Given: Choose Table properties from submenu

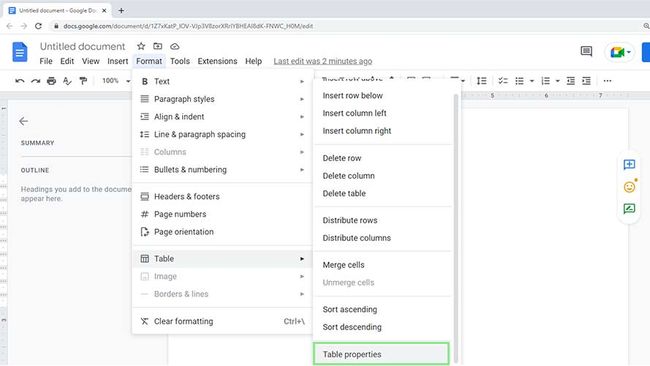Looking at the screenshot, I should point(381,354).
